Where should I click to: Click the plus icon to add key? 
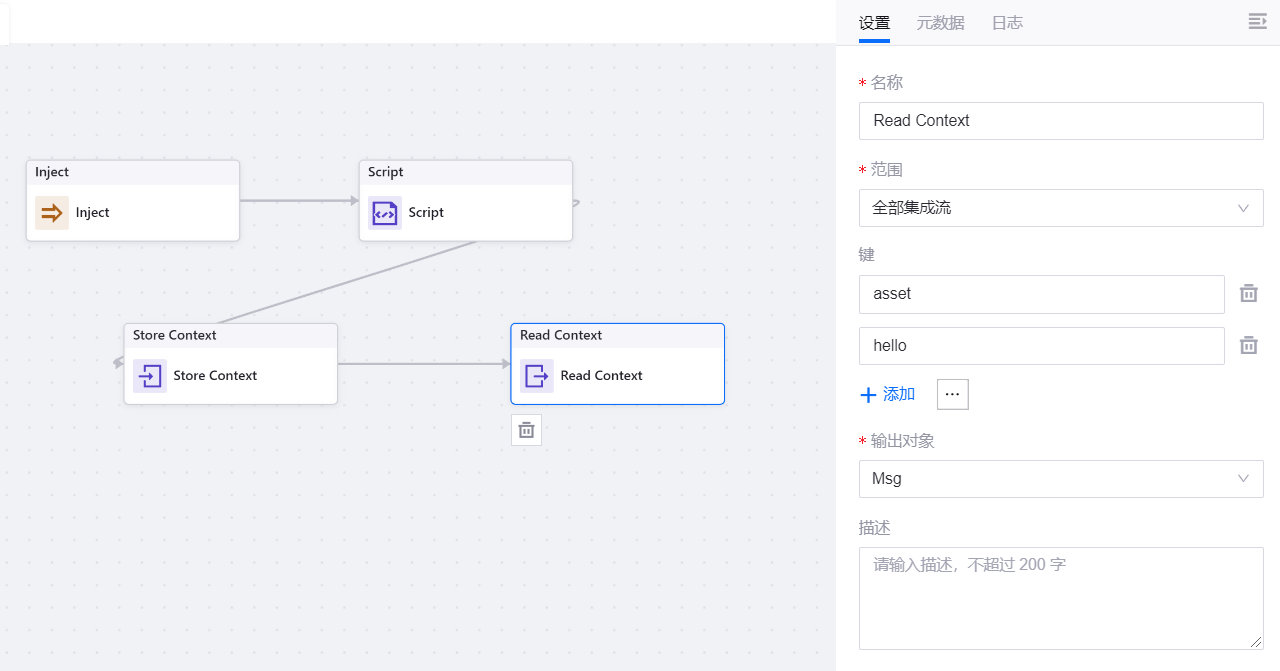pyautogui.click(x=868, y=395)
